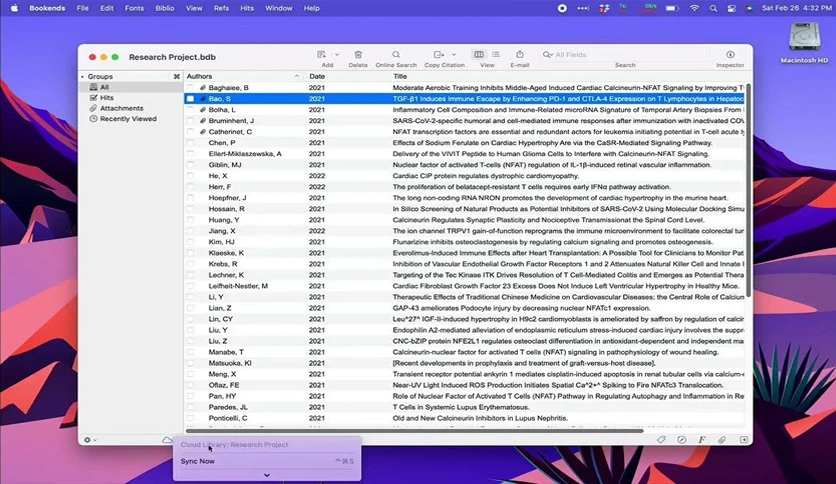This screenshot has height=484, width=836.
Task: Click the compass icon in bottom bar
Action: pos(681,440)
